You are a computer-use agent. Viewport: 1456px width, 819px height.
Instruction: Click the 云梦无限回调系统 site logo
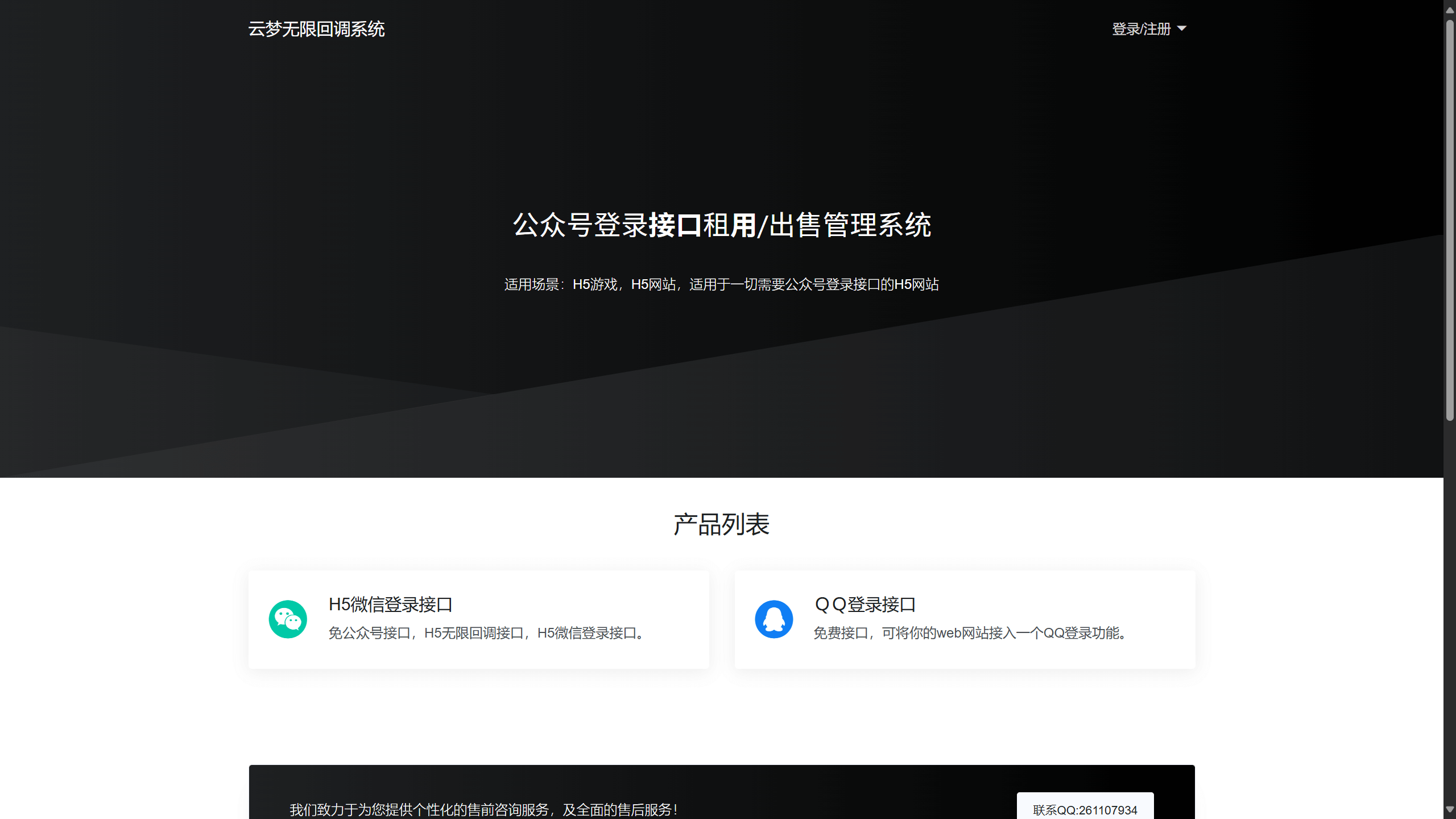316,29
